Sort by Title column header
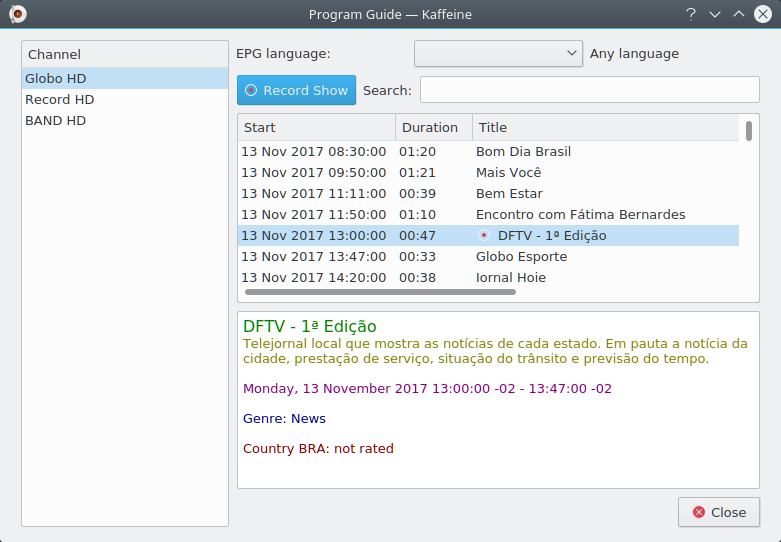Viewport: 781px width, 542px height. pos(606,128)
